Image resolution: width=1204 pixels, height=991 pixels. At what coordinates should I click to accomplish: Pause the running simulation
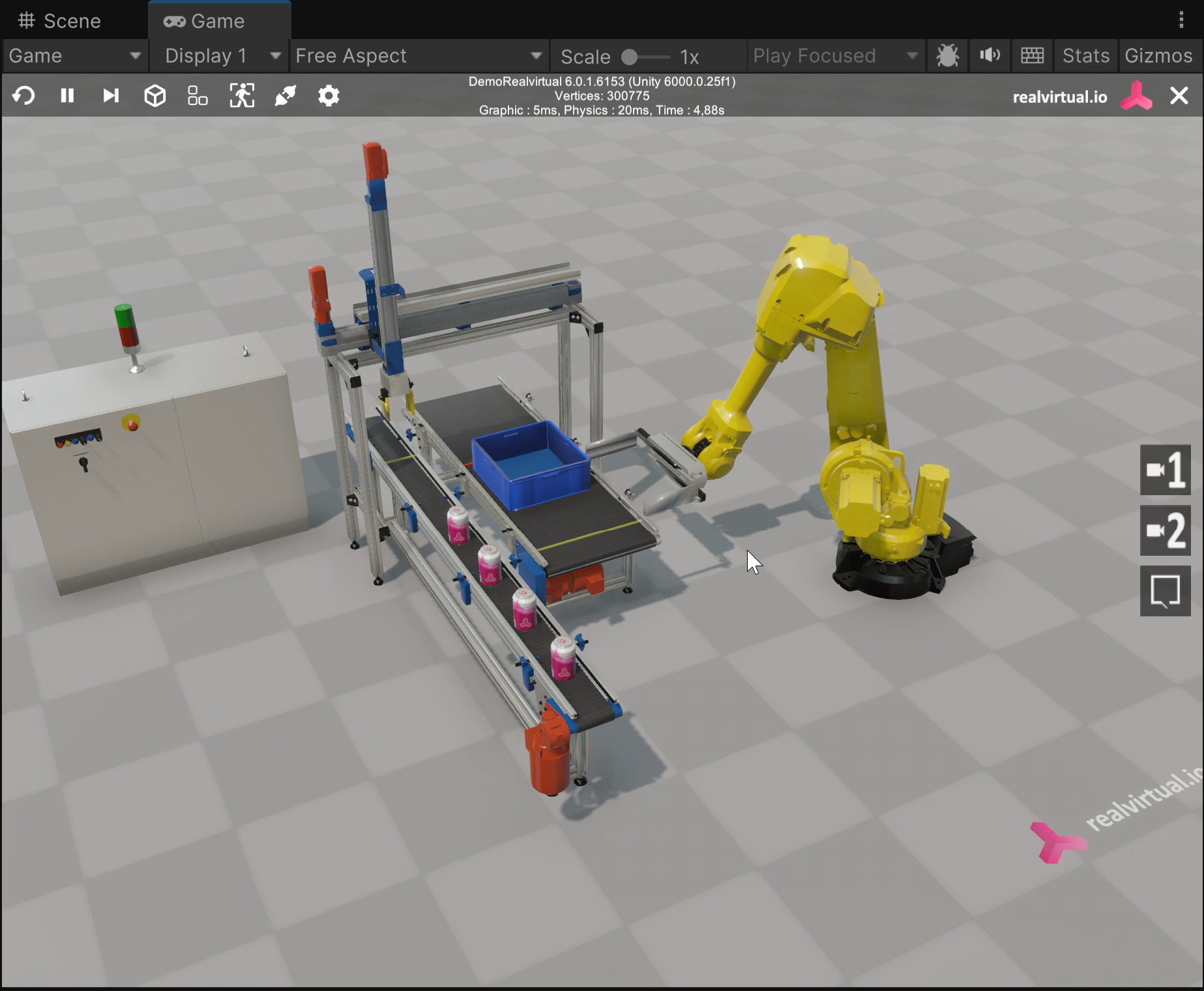coord(67,96)
